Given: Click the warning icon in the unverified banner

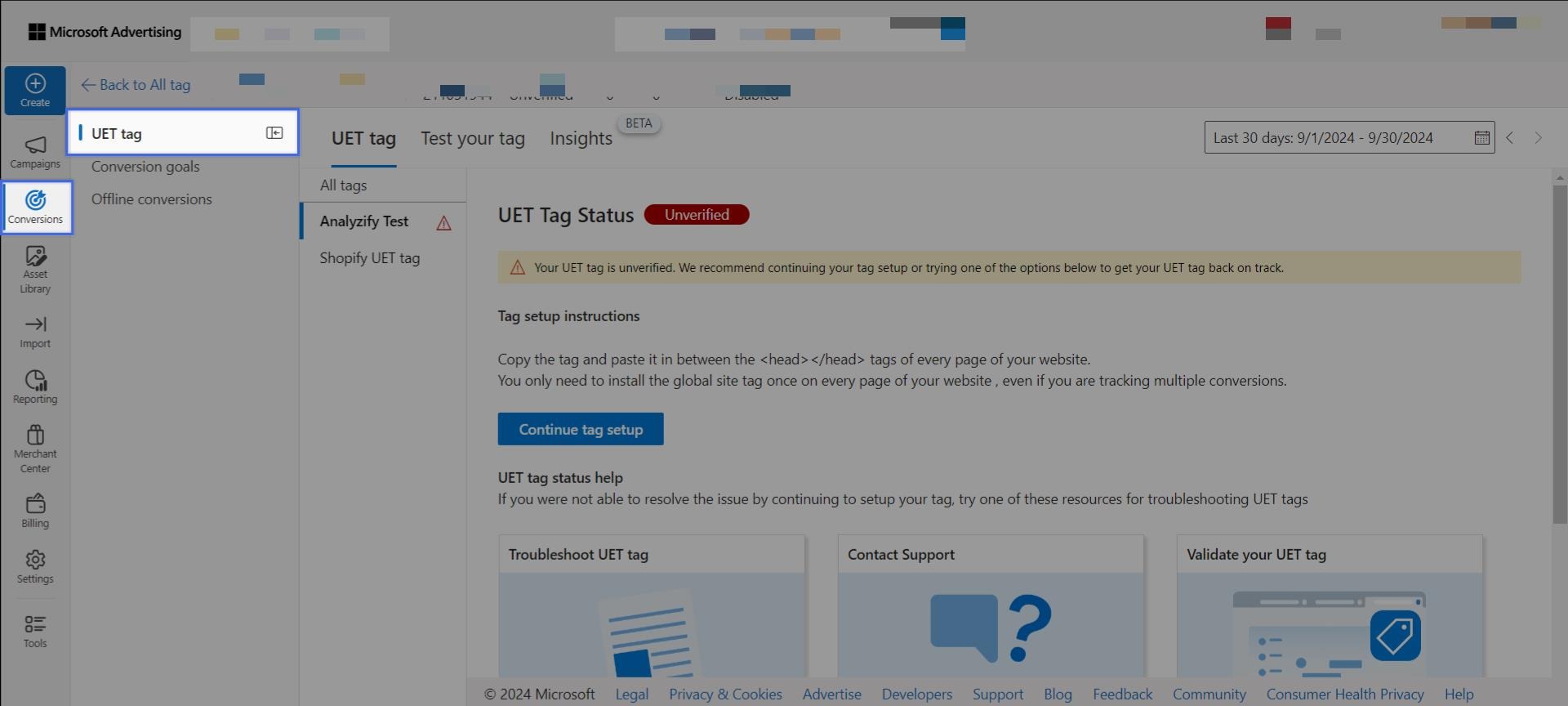Looking at the screenshot, I should coord(517,268).
